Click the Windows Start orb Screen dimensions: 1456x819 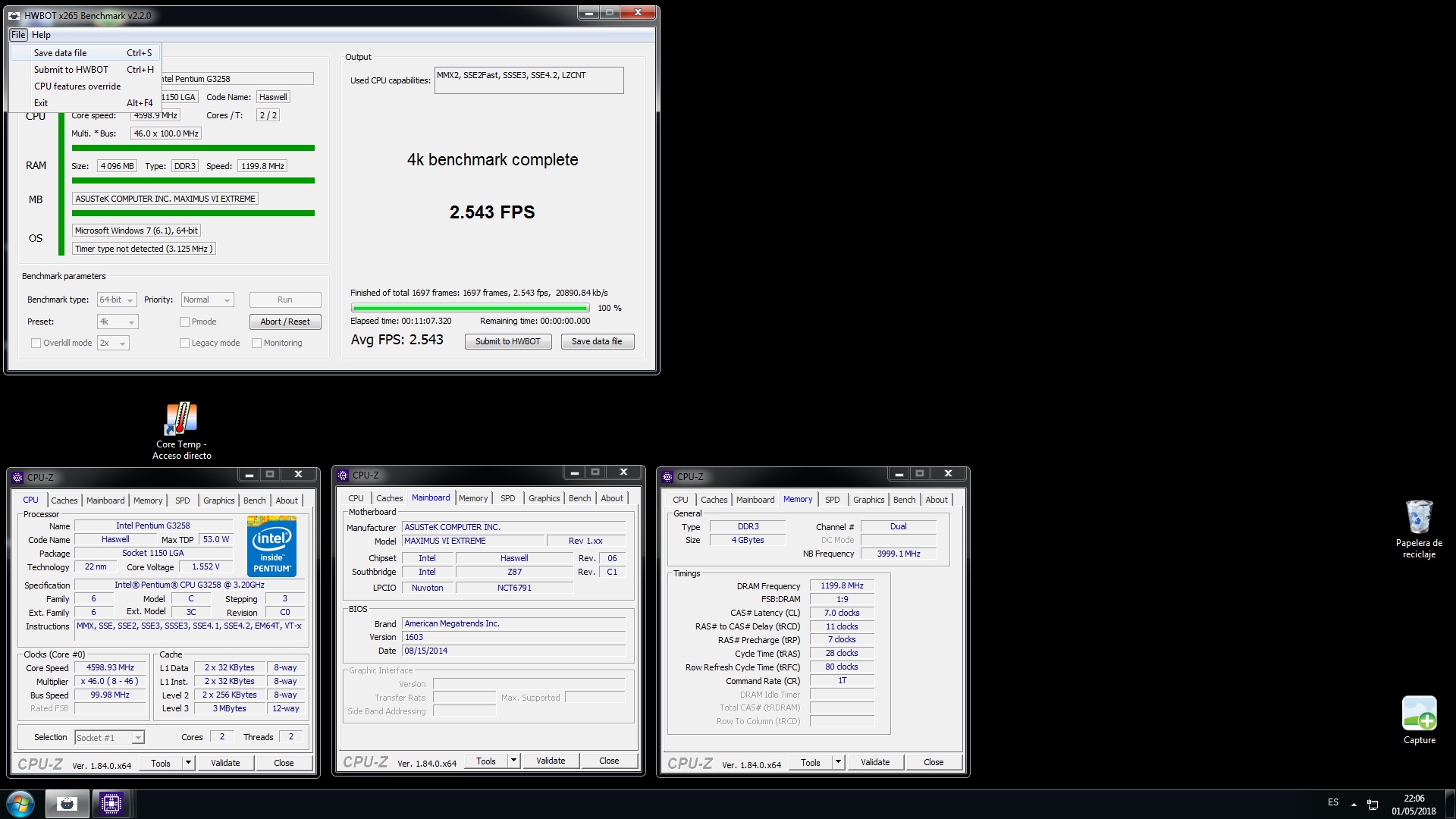20,804
